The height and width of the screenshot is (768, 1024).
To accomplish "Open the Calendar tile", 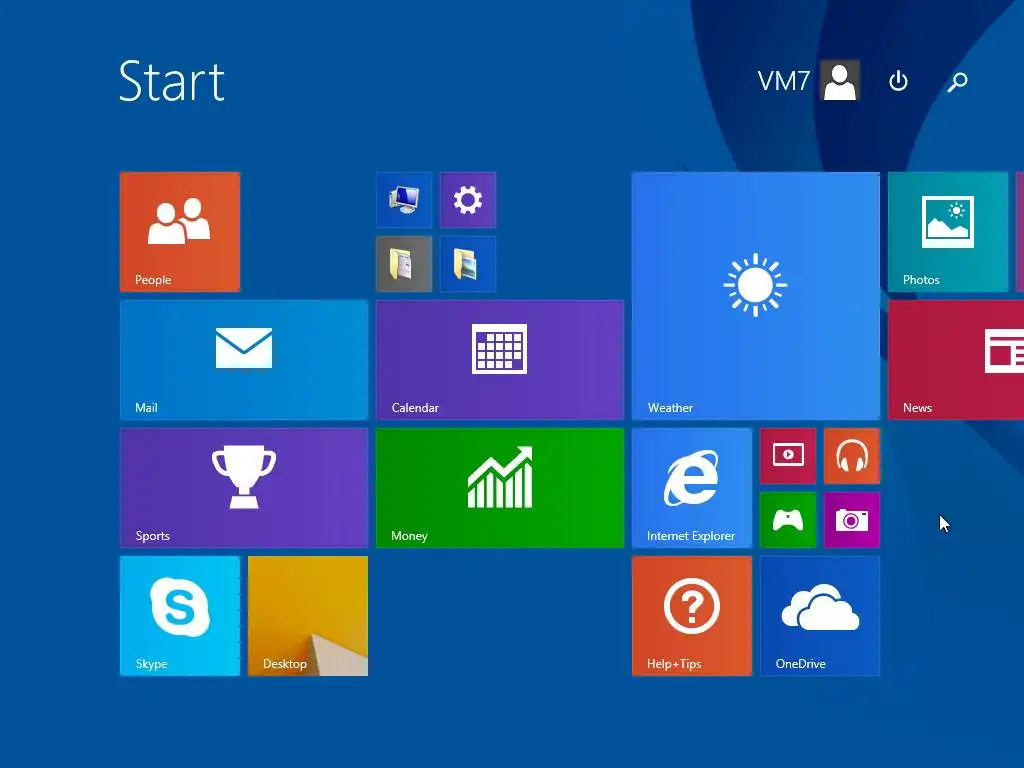I will click(500, 360).
